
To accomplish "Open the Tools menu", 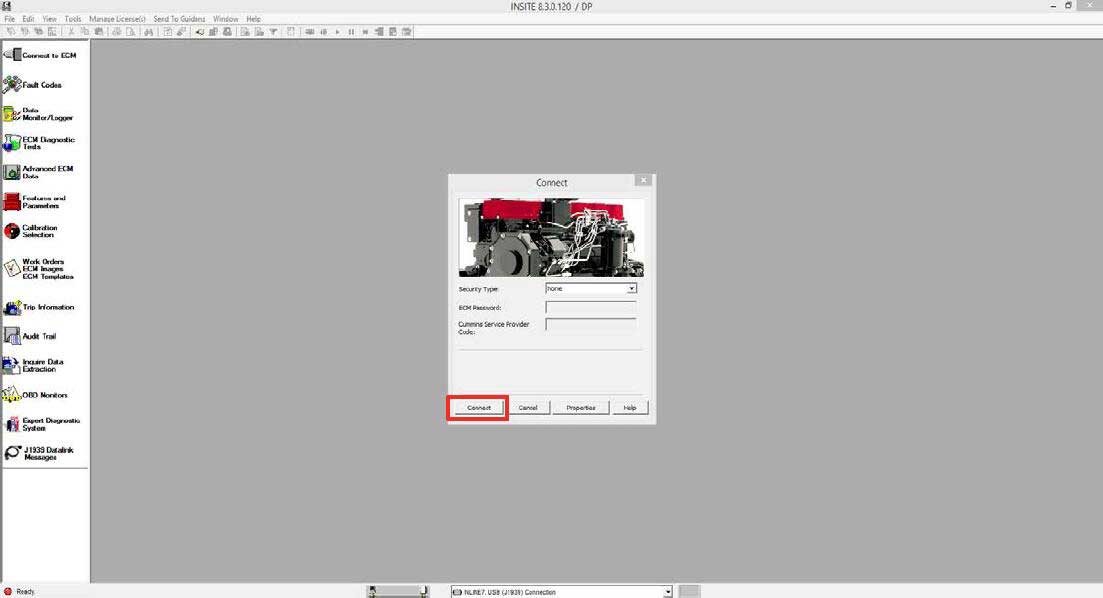I will [x=71, y=17].
